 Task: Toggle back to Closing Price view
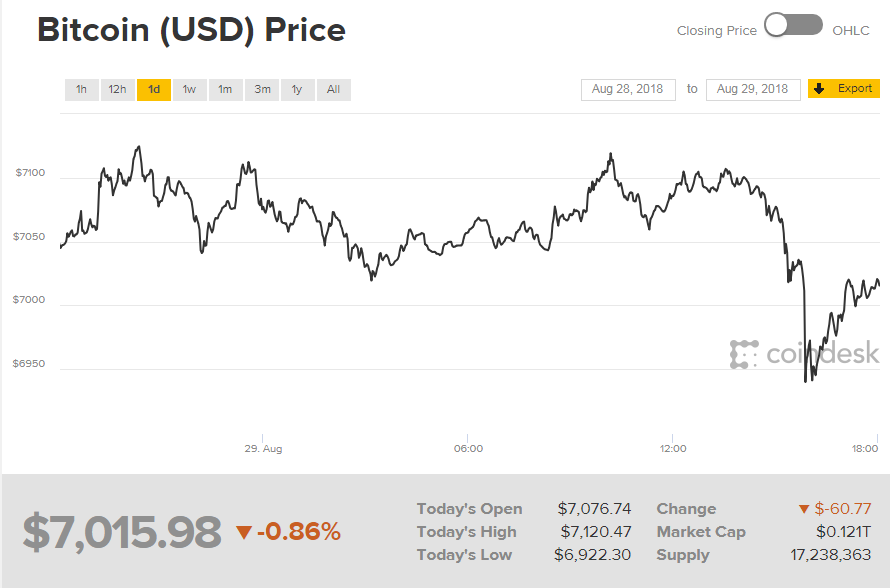click(x=716, y=30)
